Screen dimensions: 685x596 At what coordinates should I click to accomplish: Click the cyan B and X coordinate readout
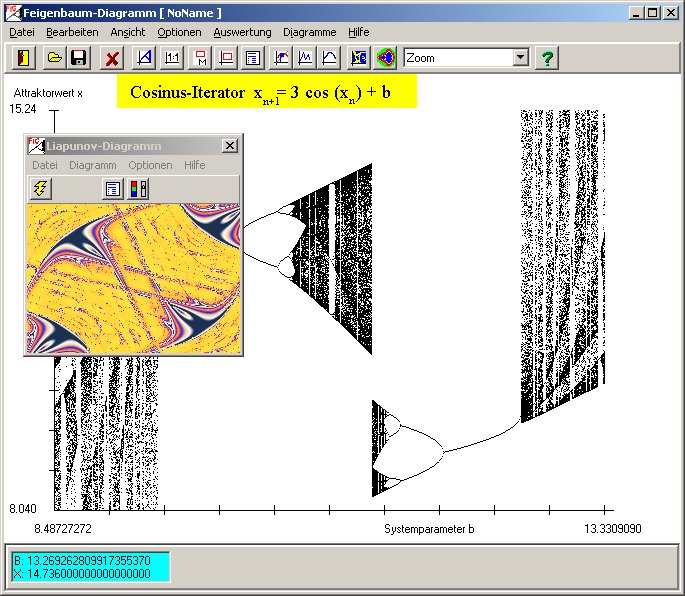91,567
